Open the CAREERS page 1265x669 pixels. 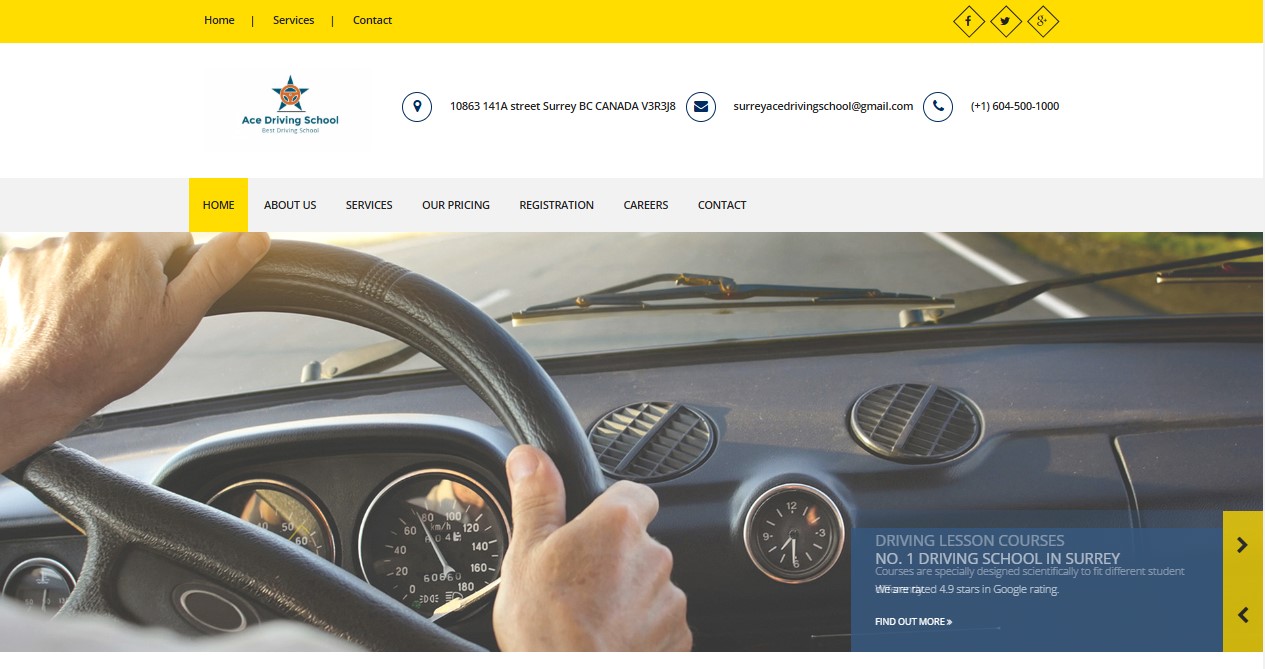pyautogui.click(x=646, y=205)
